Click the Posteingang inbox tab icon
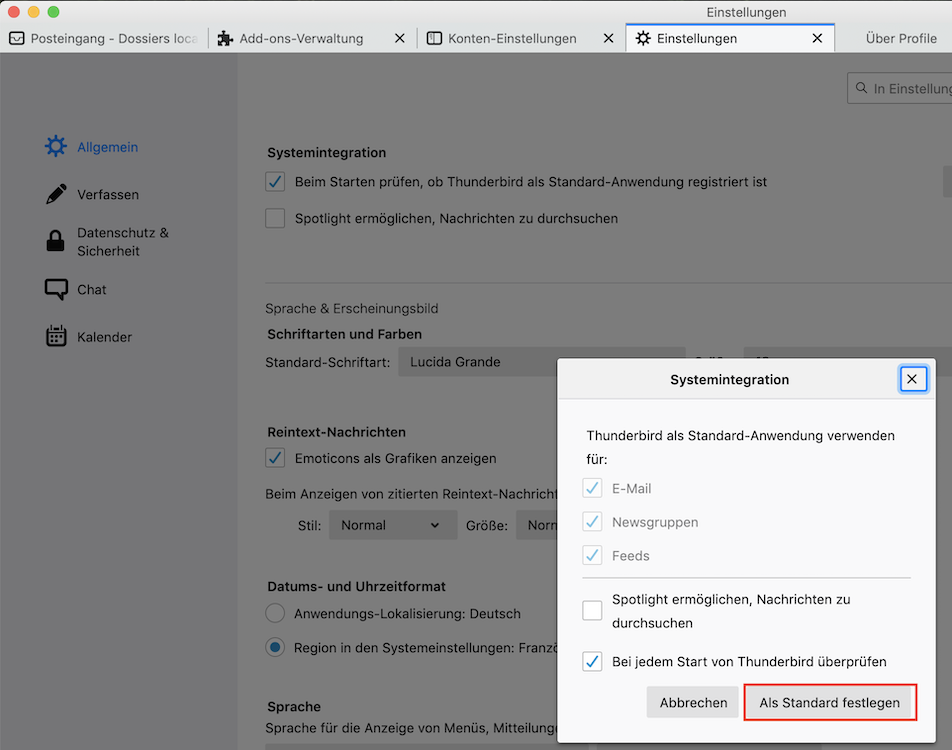Screen dimensions: 952x750 (17, 38)
